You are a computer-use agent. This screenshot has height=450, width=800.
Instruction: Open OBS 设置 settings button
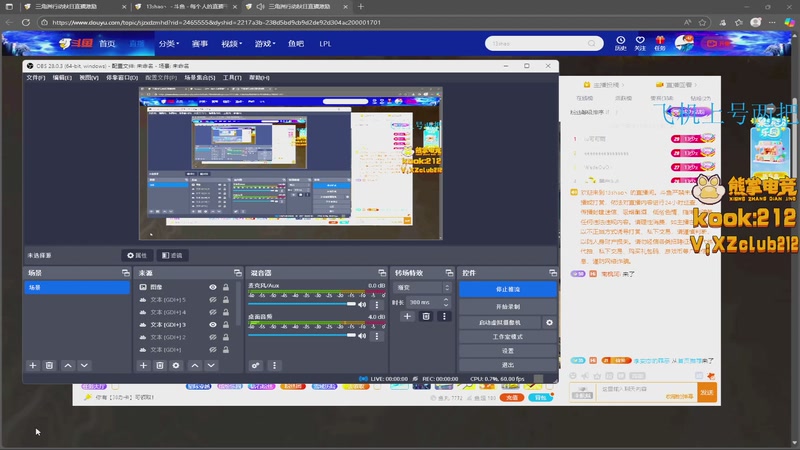tap(508, 351)
